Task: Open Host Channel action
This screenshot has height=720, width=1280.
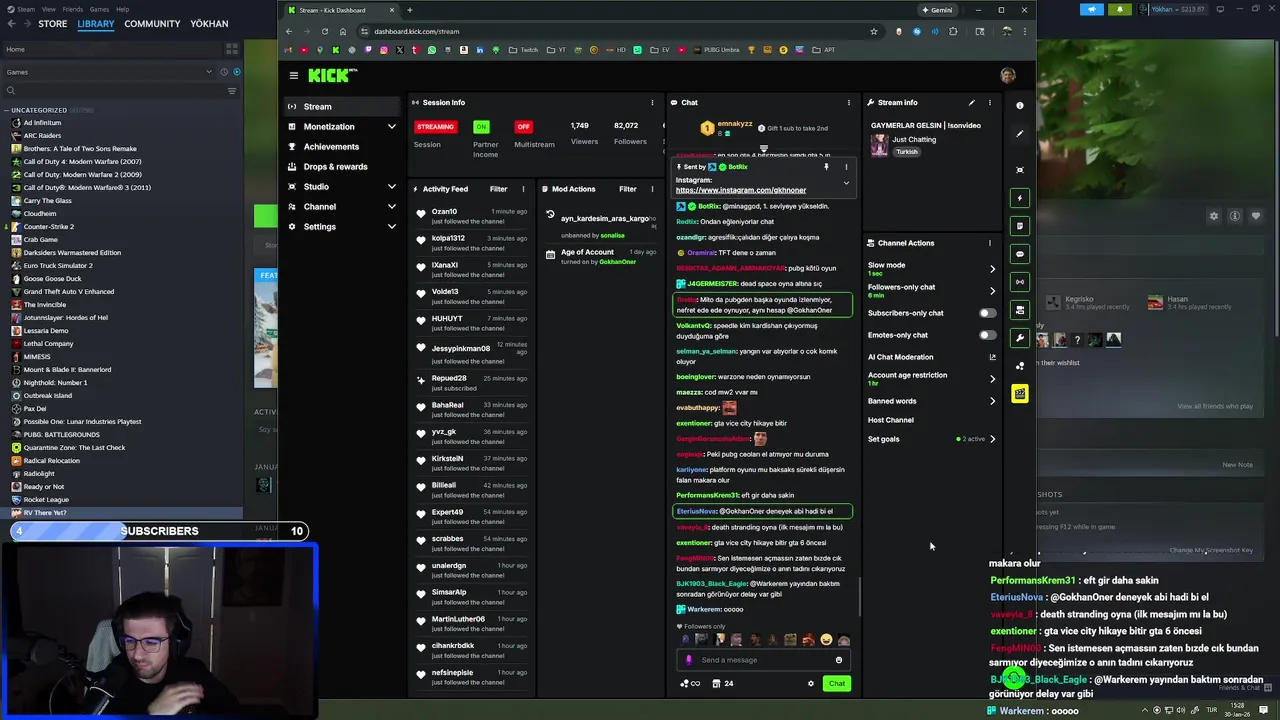Action: click(x=891, y=420)
